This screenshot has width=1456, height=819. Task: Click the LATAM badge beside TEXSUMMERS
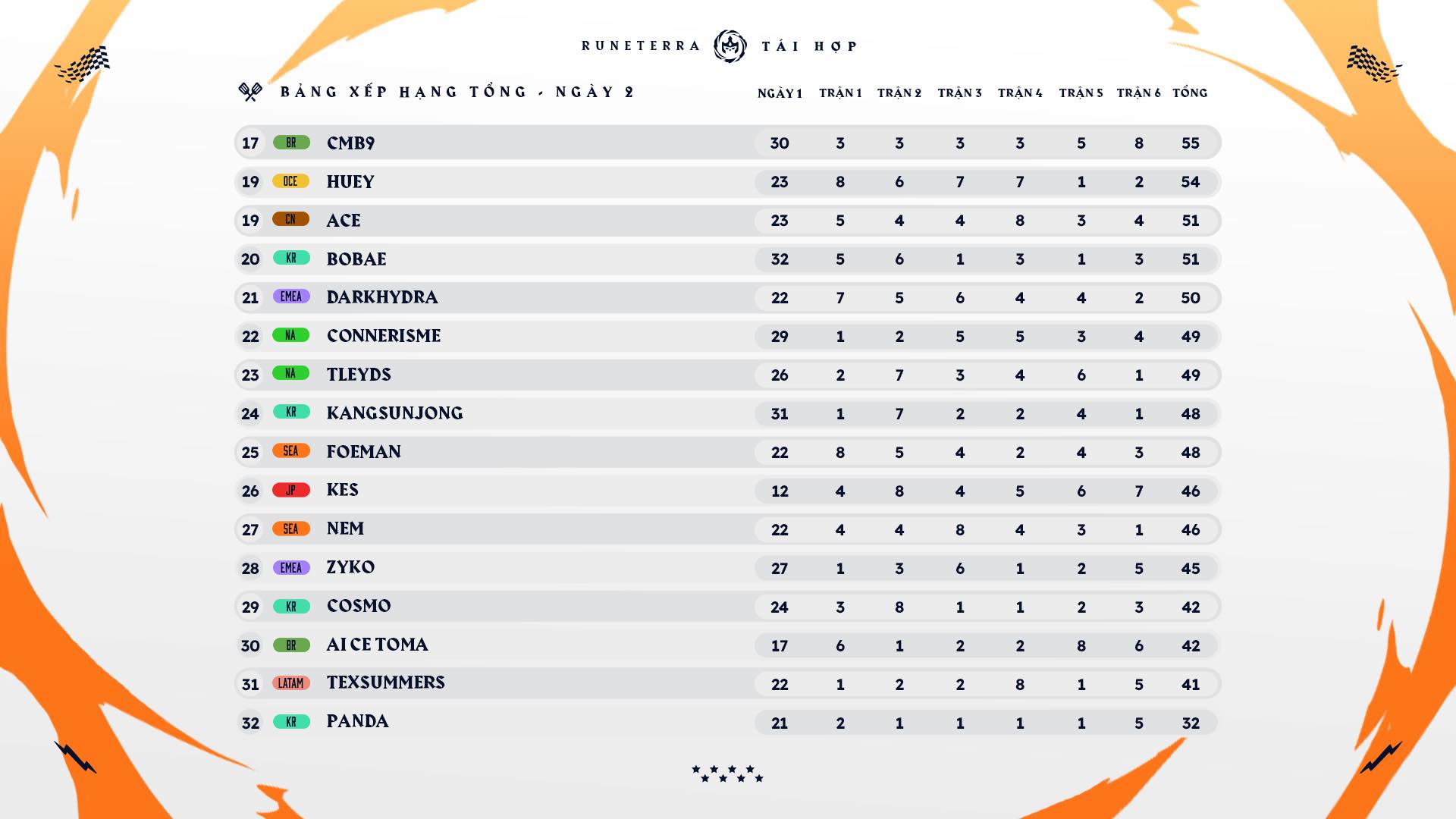tap(291, 683)
